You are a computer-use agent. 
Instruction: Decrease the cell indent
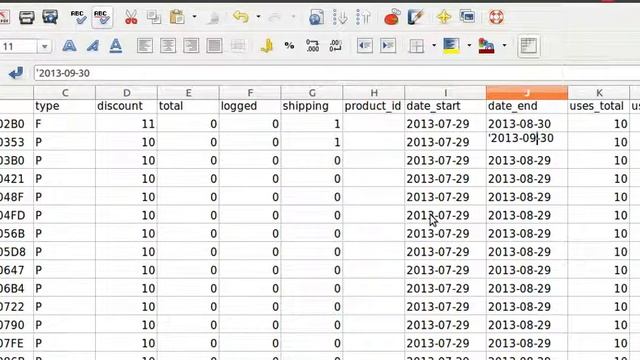click(x=365, y=46)
